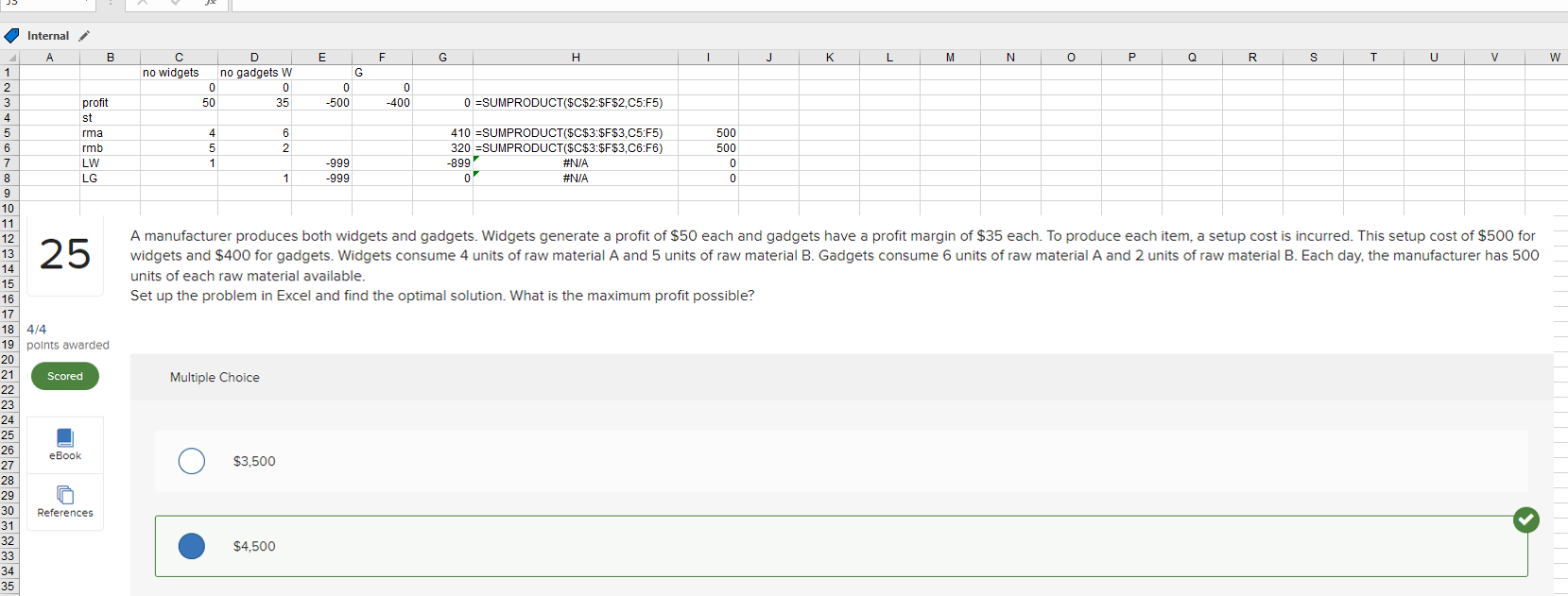Click cell with 500 in rmb row
This screenshot has width=1568, height=596.
click(x=708, y=148)
